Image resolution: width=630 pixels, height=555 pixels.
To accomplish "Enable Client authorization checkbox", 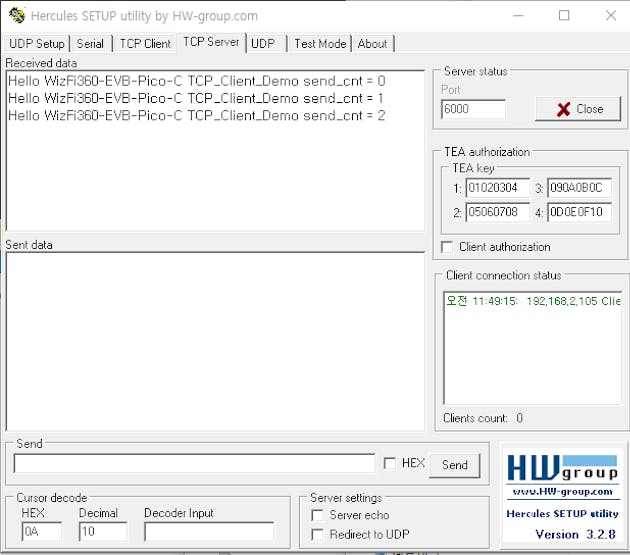I will click(447, 247).
